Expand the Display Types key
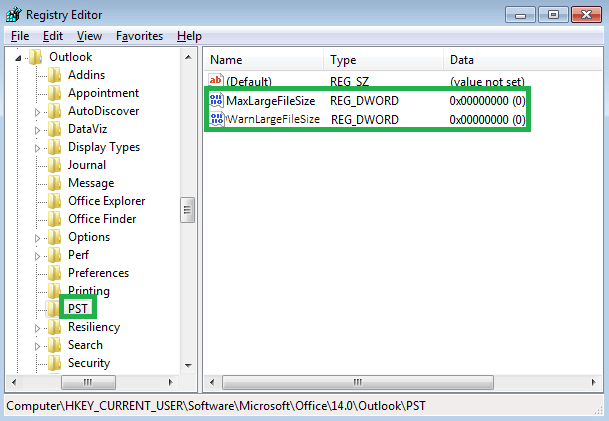 click(x=37, y=148)
